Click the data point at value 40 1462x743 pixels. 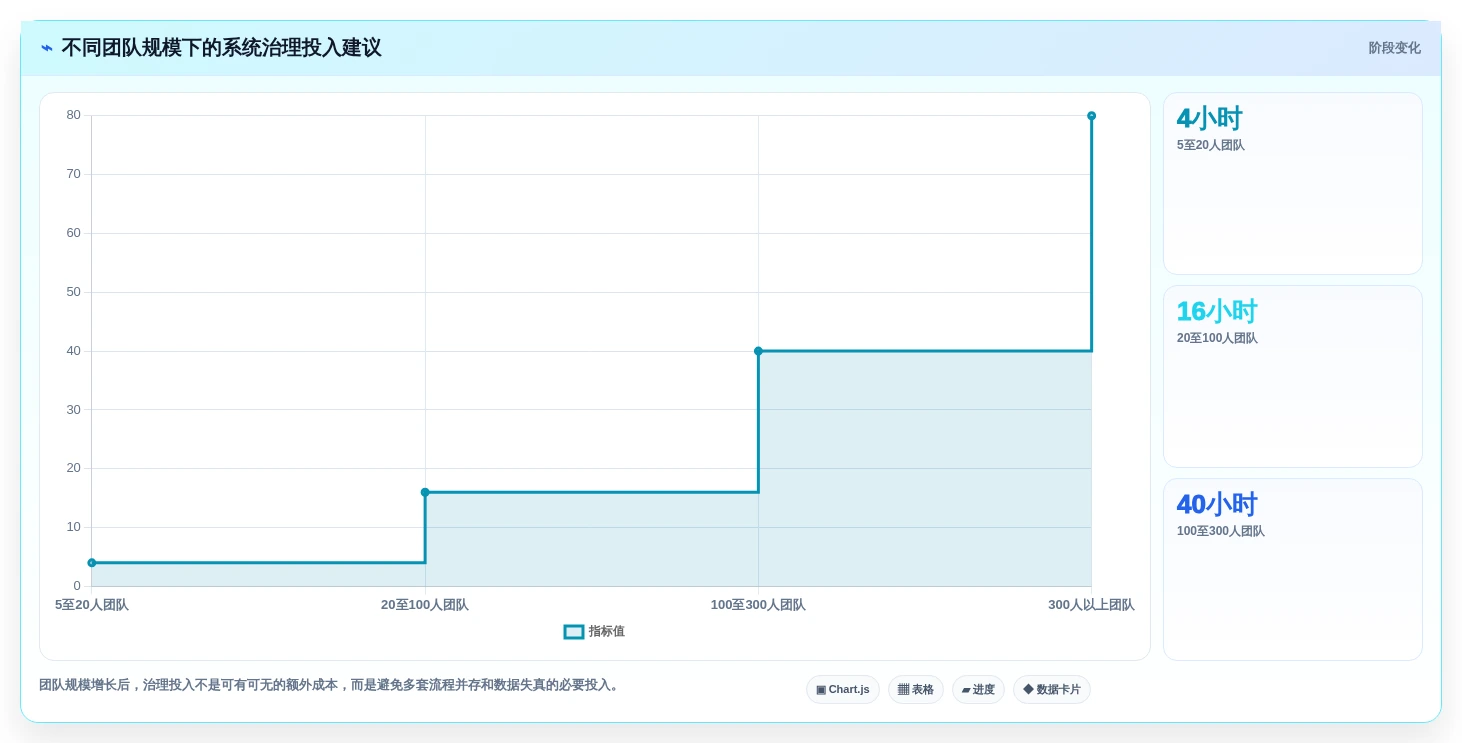coord(758,351)
